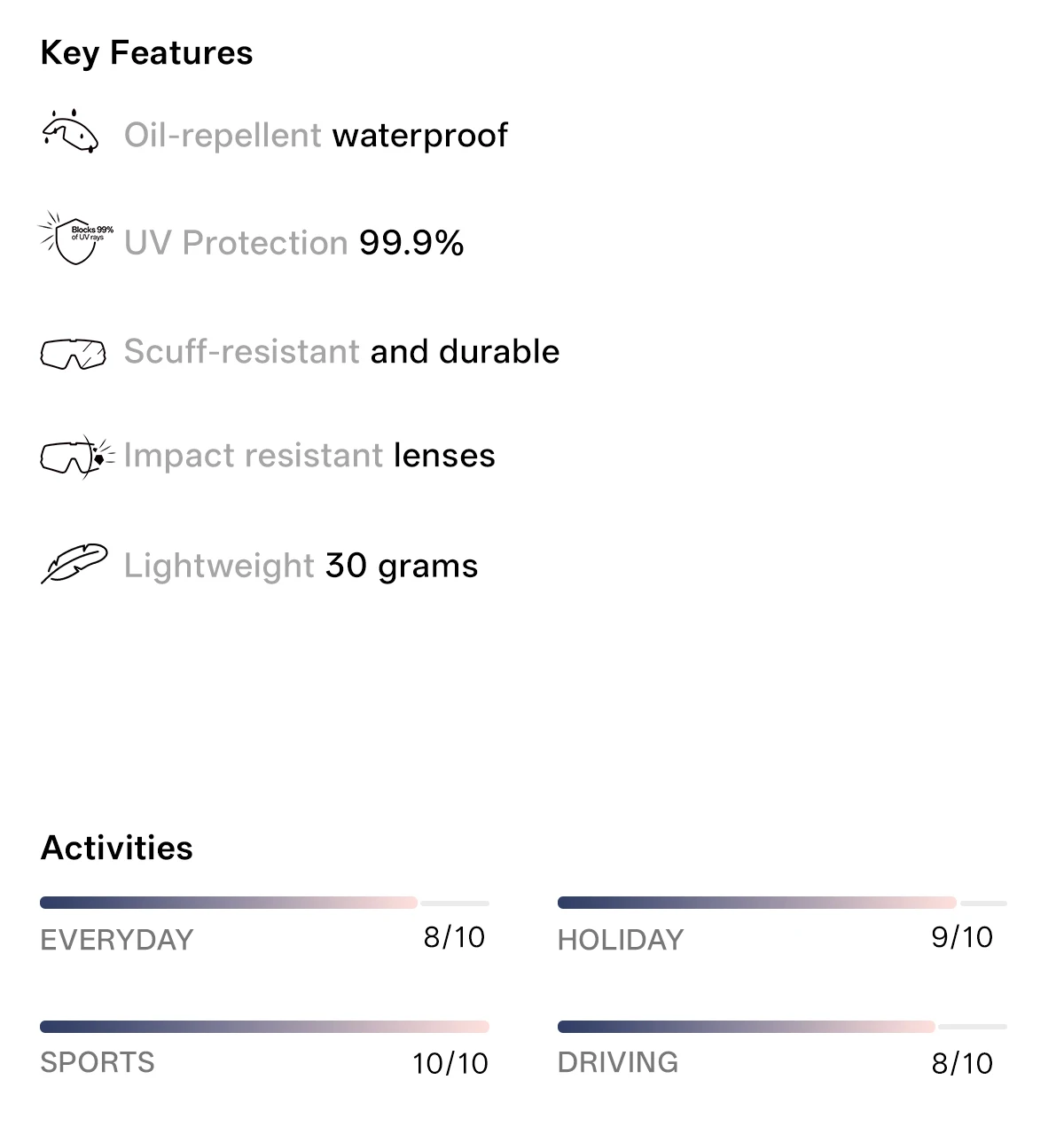Click the lightweight feather icon
The width and height of the screenshot is (1064, 1142).
74,564
